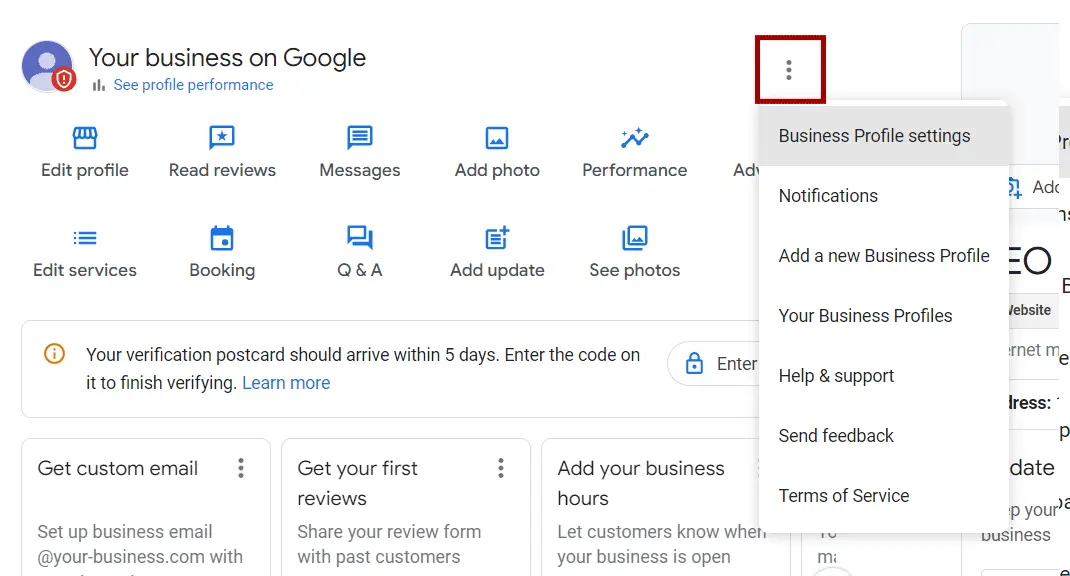Select Business Profile settings from menu
Viewport: 1070px width, 576px height.
tap(883, 136)
